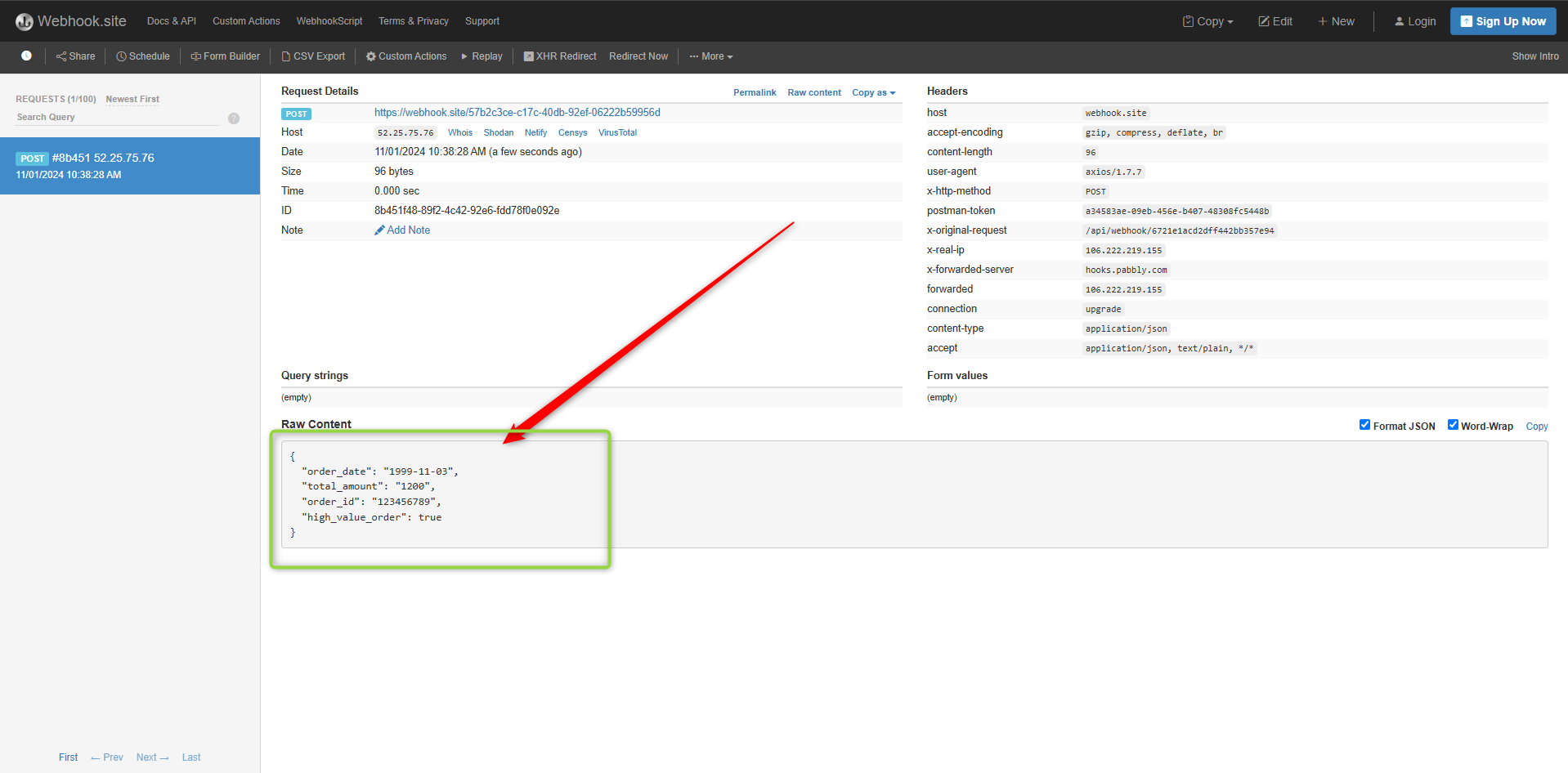Click the Login link
The image size is (1568, 773).
coord(1415,21)
